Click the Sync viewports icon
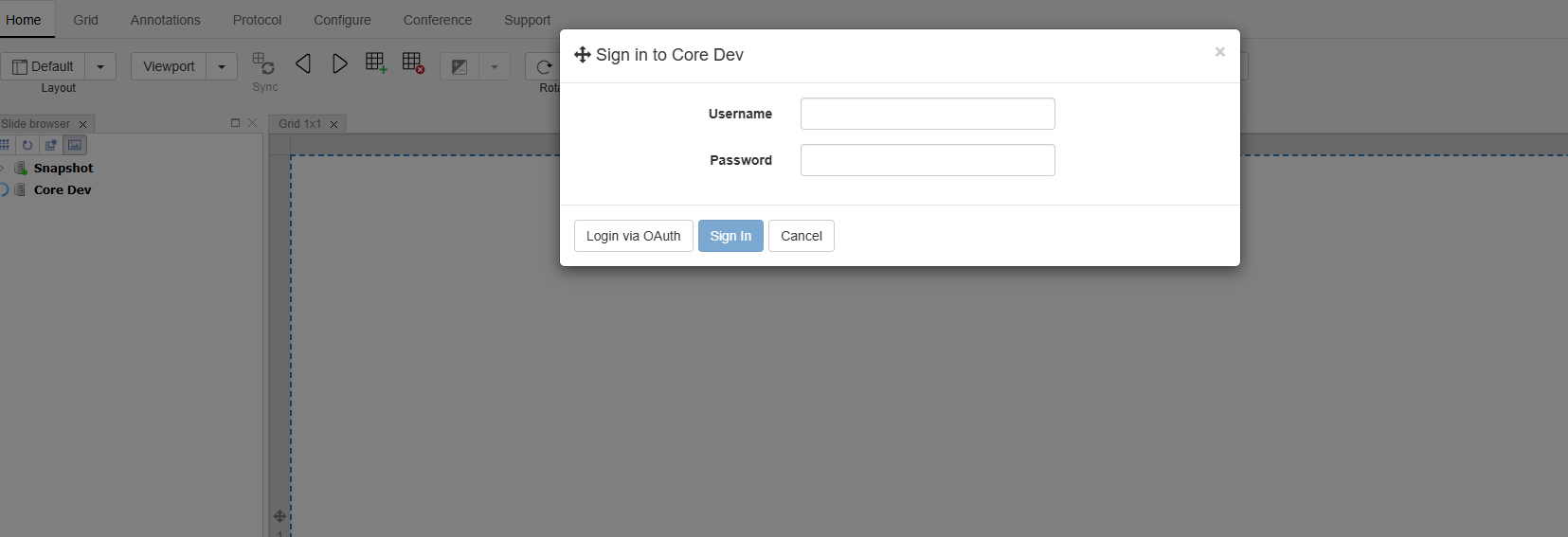 click(263, 64)
